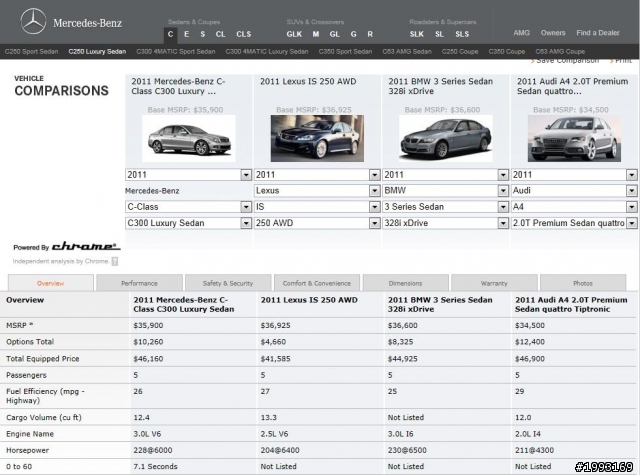The height and width of the screenshot is (475, 640).
Task: Select the E class in top navigation
Action: pos(187,34)
